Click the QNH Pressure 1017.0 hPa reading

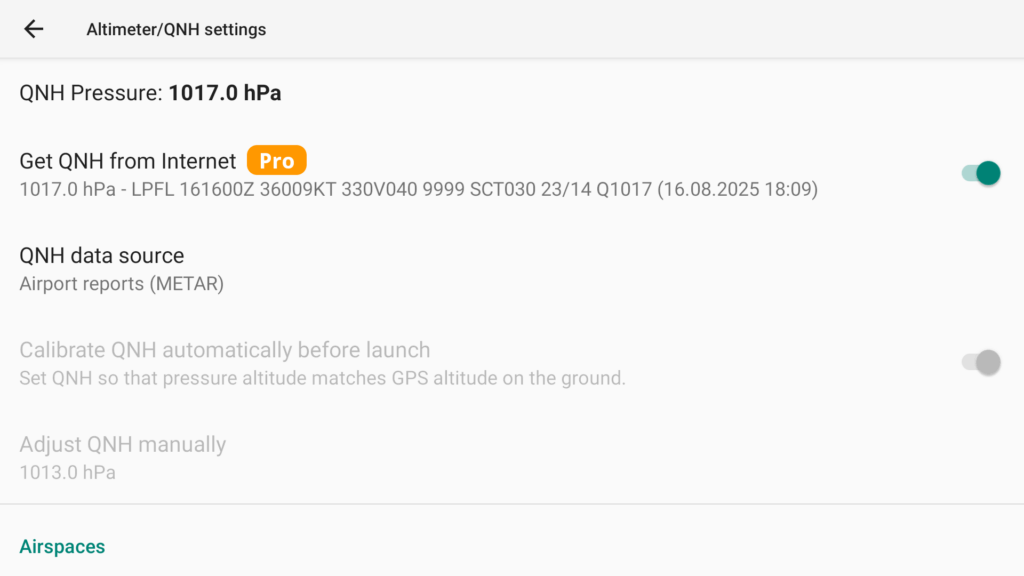pyautogui.click(x=150, y=93)
